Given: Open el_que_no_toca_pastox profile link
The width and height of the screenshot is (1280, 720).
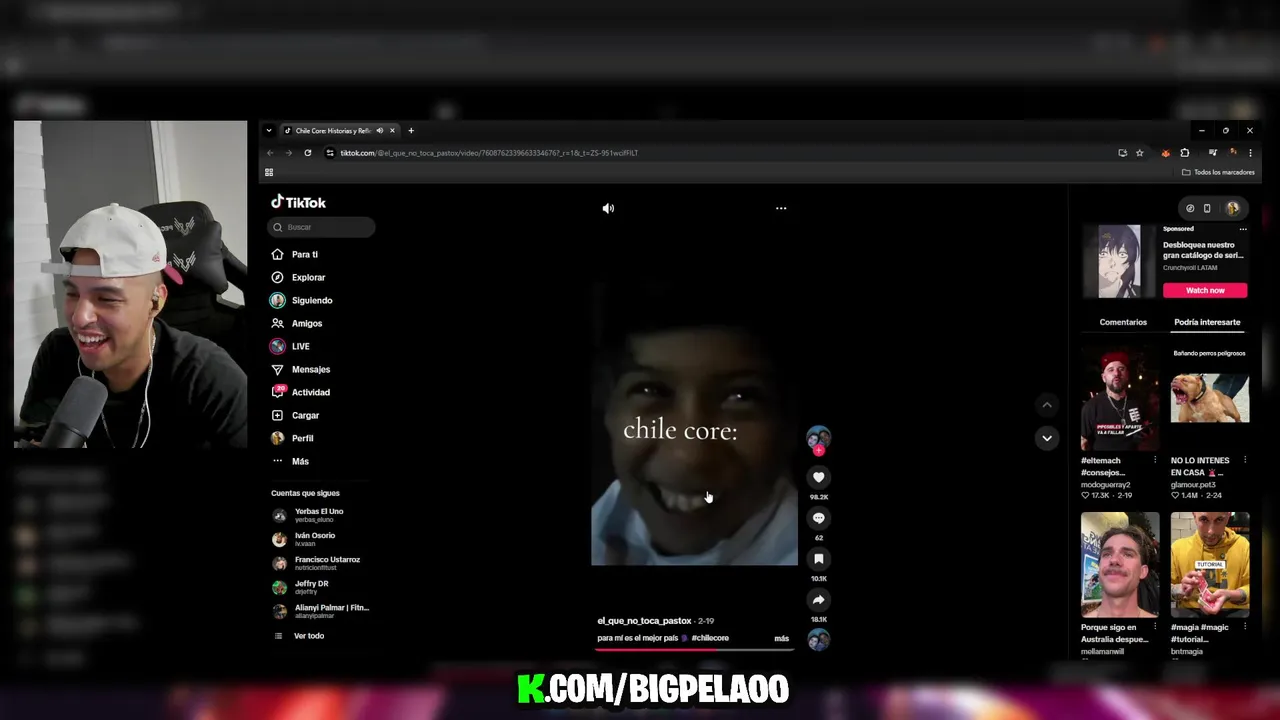Looking at the screenshot, I should click(644, 621).
